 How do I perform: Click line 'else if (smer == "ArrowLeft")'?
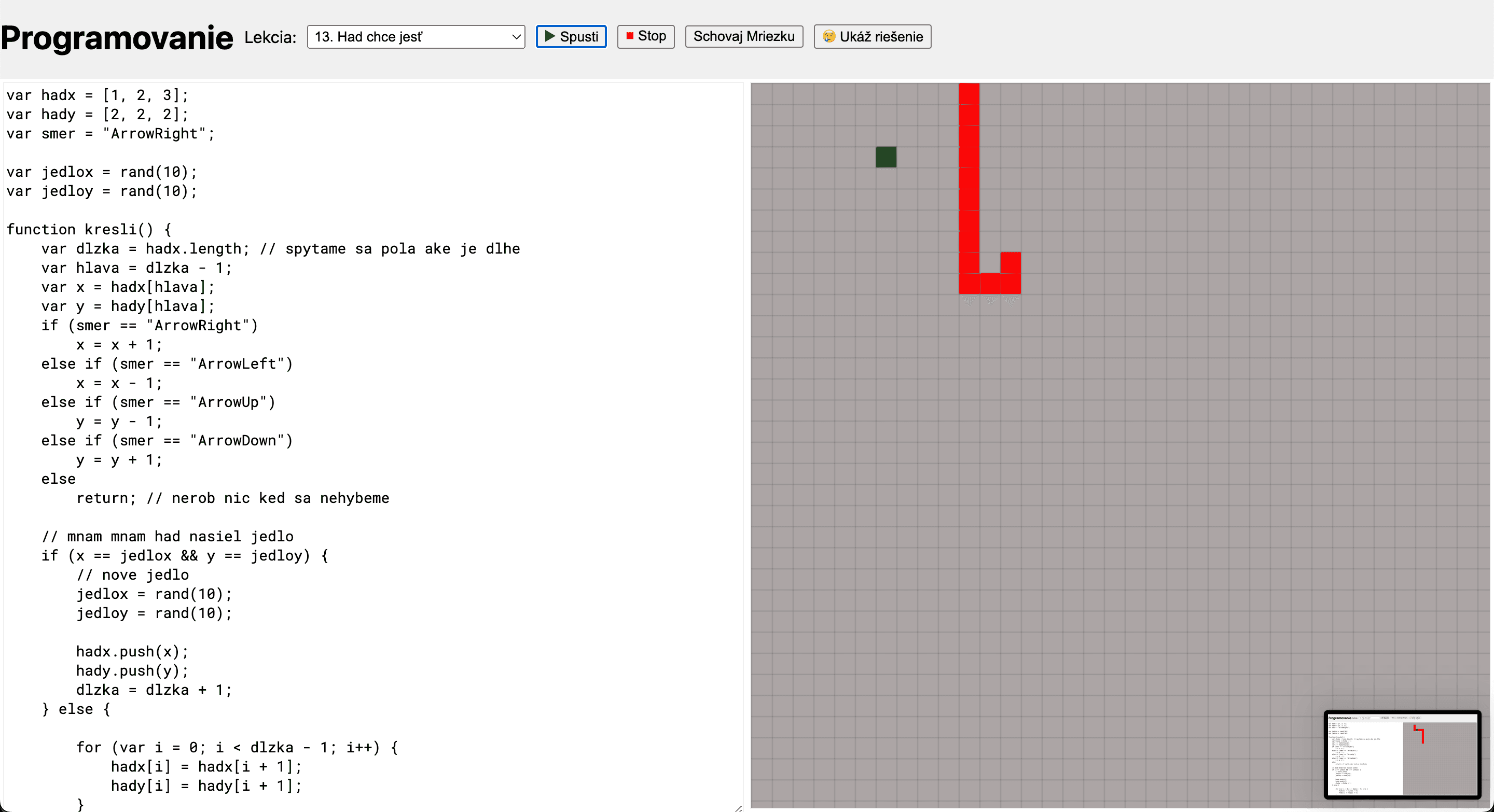click(x=167, y=363)
